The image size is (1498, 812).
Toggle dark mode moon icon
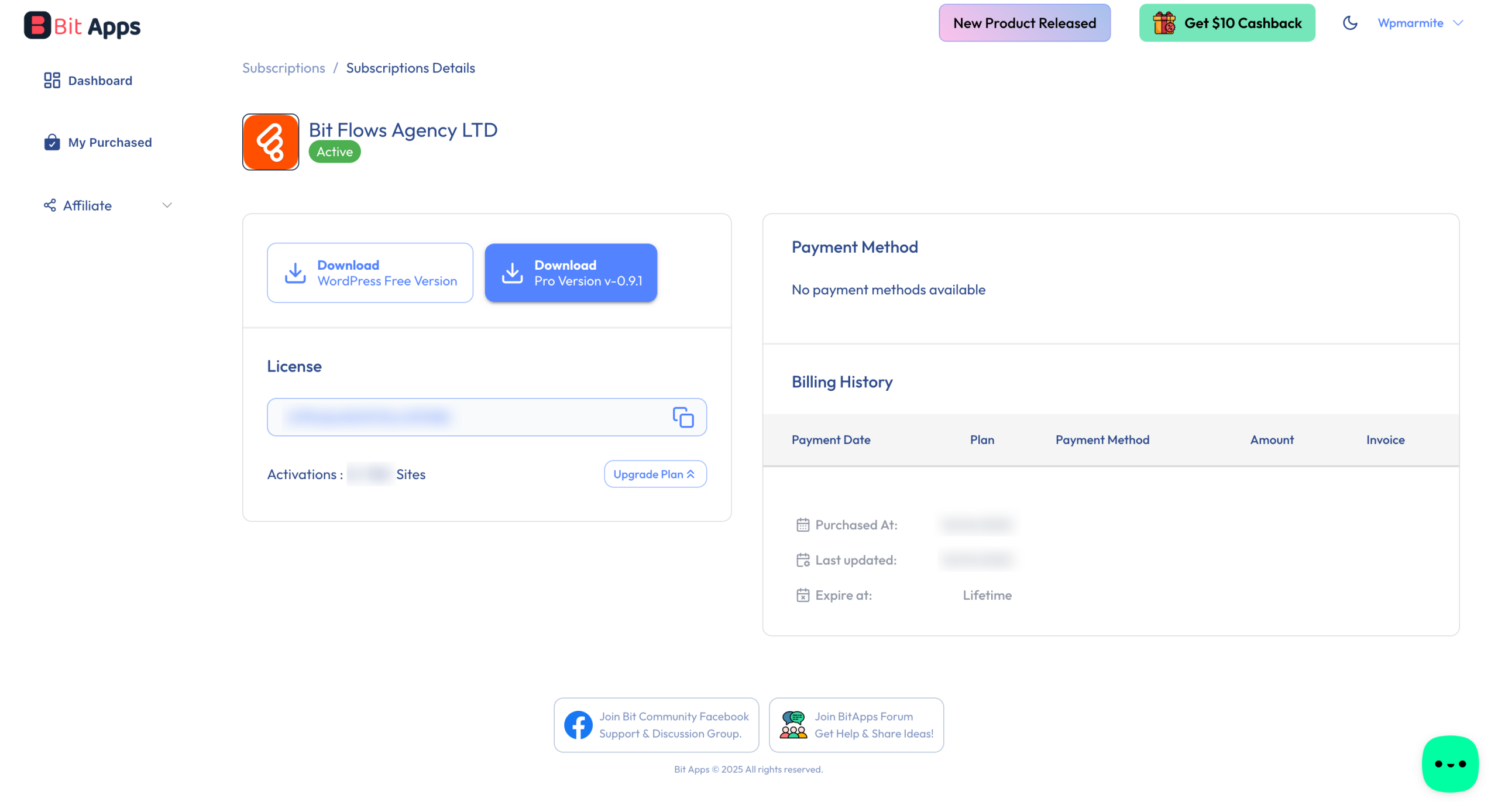[1350, 23]
